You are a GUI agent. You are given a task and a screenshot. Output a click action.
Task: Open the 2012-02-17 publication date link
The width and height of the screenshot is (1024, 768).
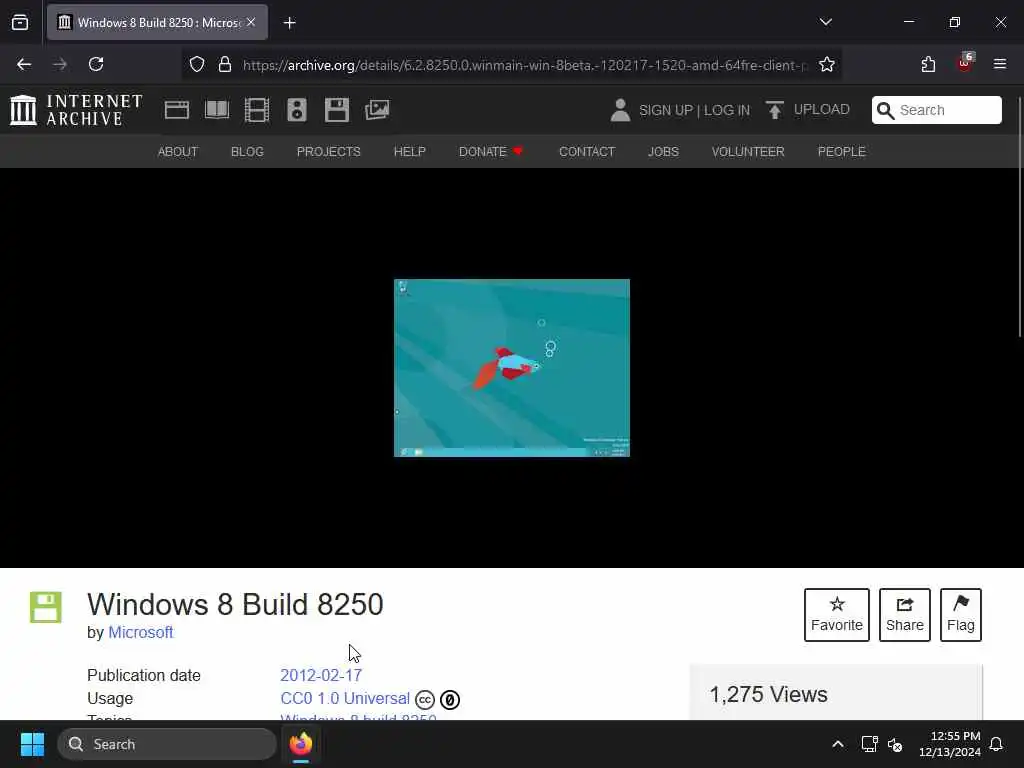click(321, 675)
